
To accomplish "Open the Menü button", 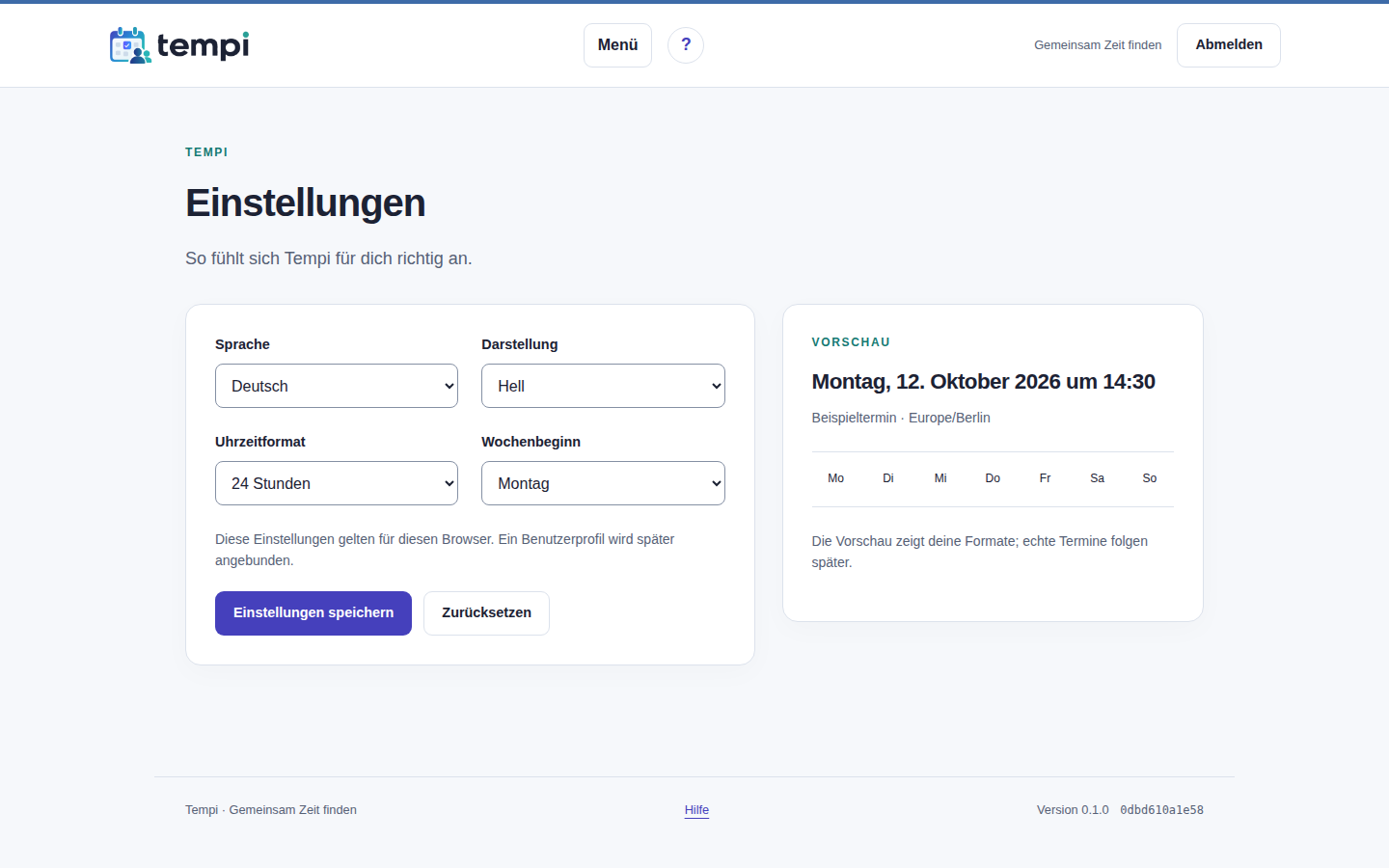I will pos(617,45).
